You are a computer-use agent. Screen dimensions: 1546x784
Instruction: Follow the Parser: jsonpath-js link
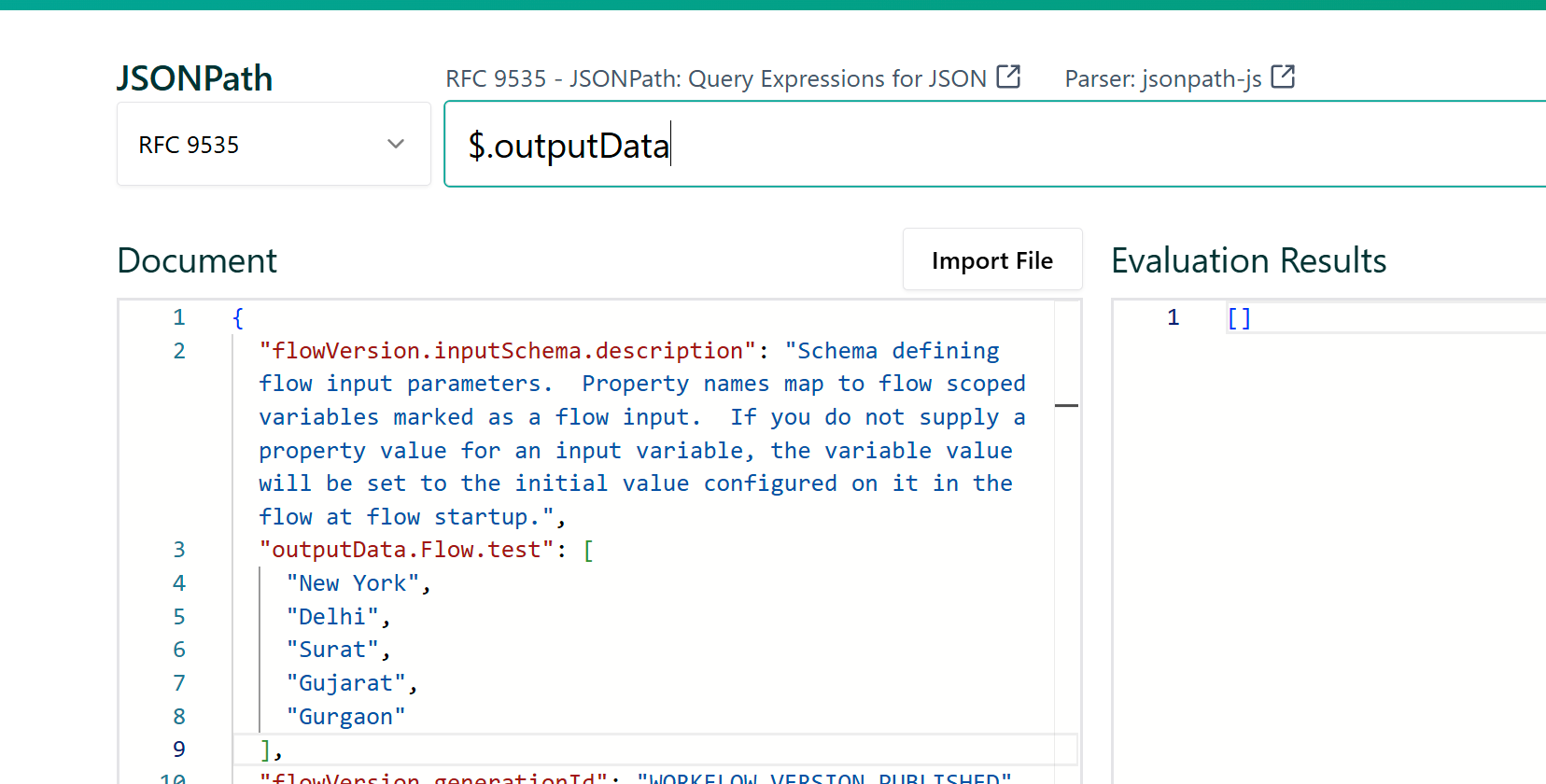pos(1162,78)
